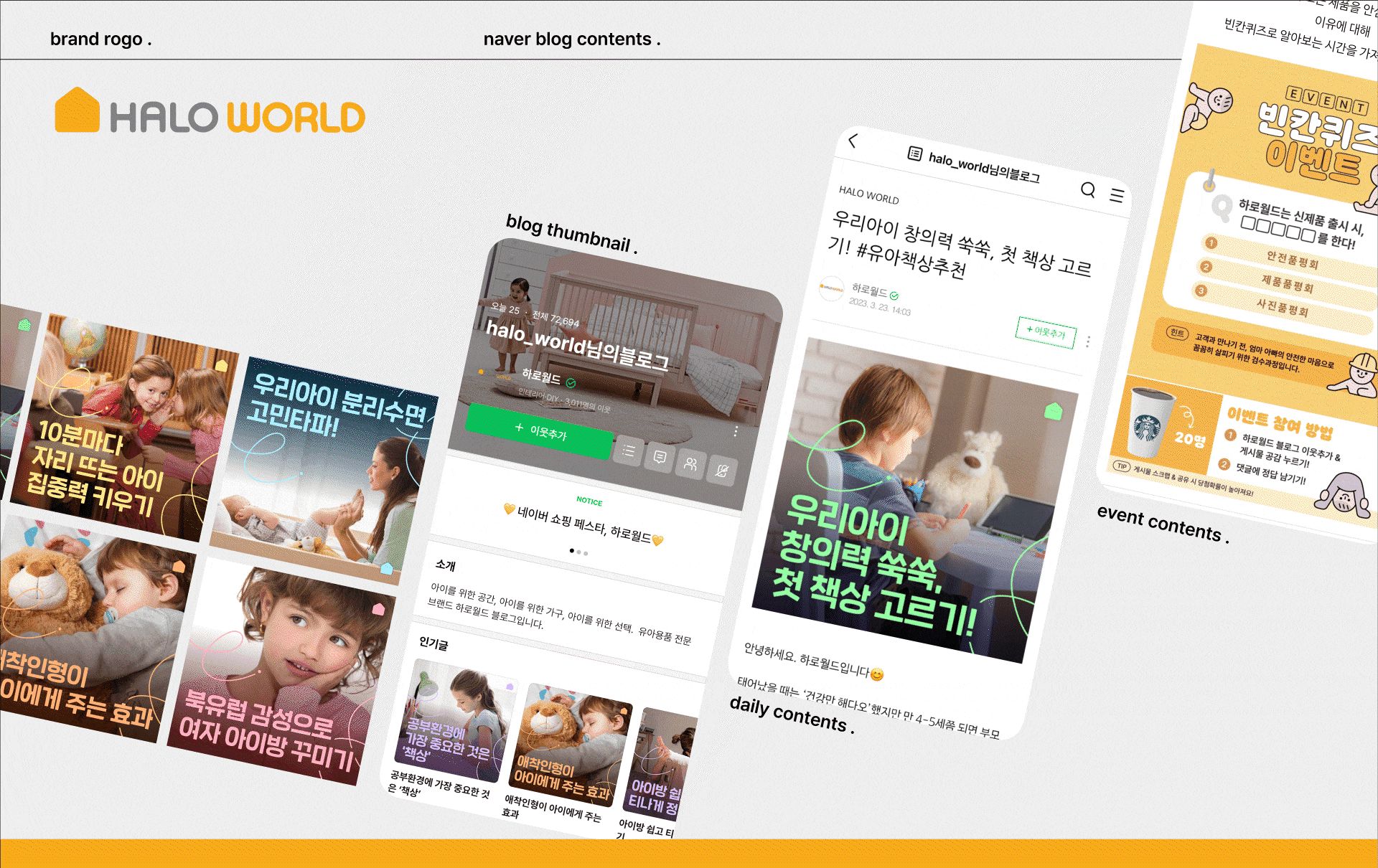Open the 북유럽 감성으로 여자 아이방 꾸미기 card

coord(281,671)
